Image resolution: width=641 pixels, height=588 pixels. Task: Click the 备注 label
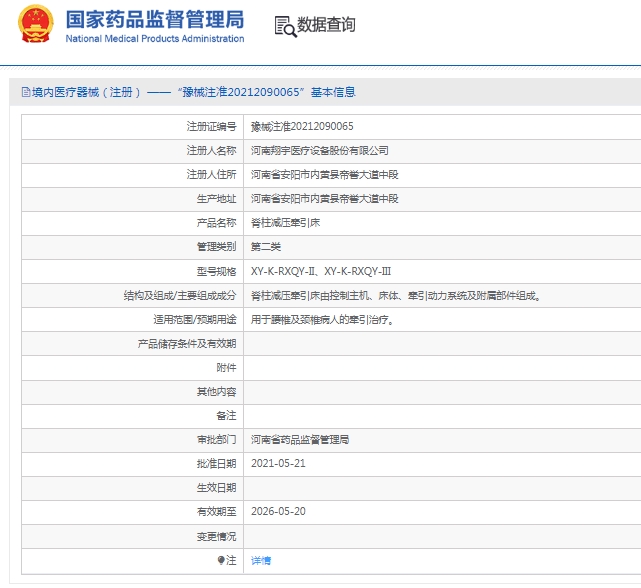tap(226, 416)
